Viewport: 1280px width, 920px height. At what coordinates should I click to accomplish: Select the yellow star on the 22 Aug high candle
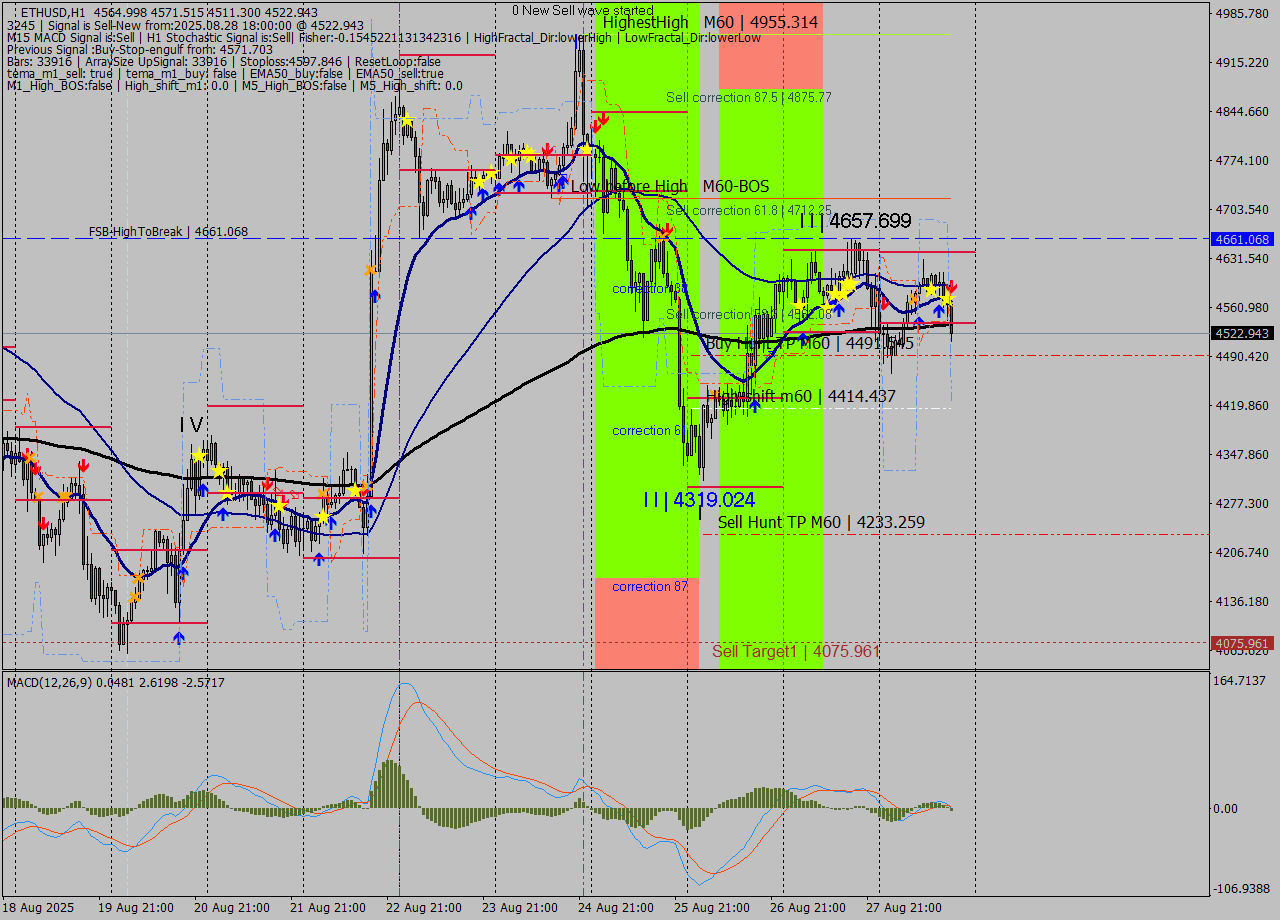405,121
